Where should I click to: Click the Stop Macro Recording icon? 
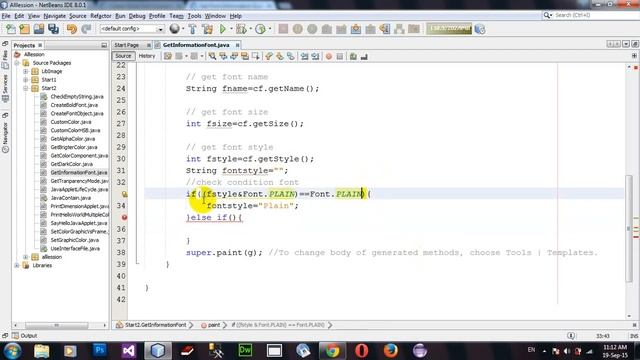(x=340, y=56)
